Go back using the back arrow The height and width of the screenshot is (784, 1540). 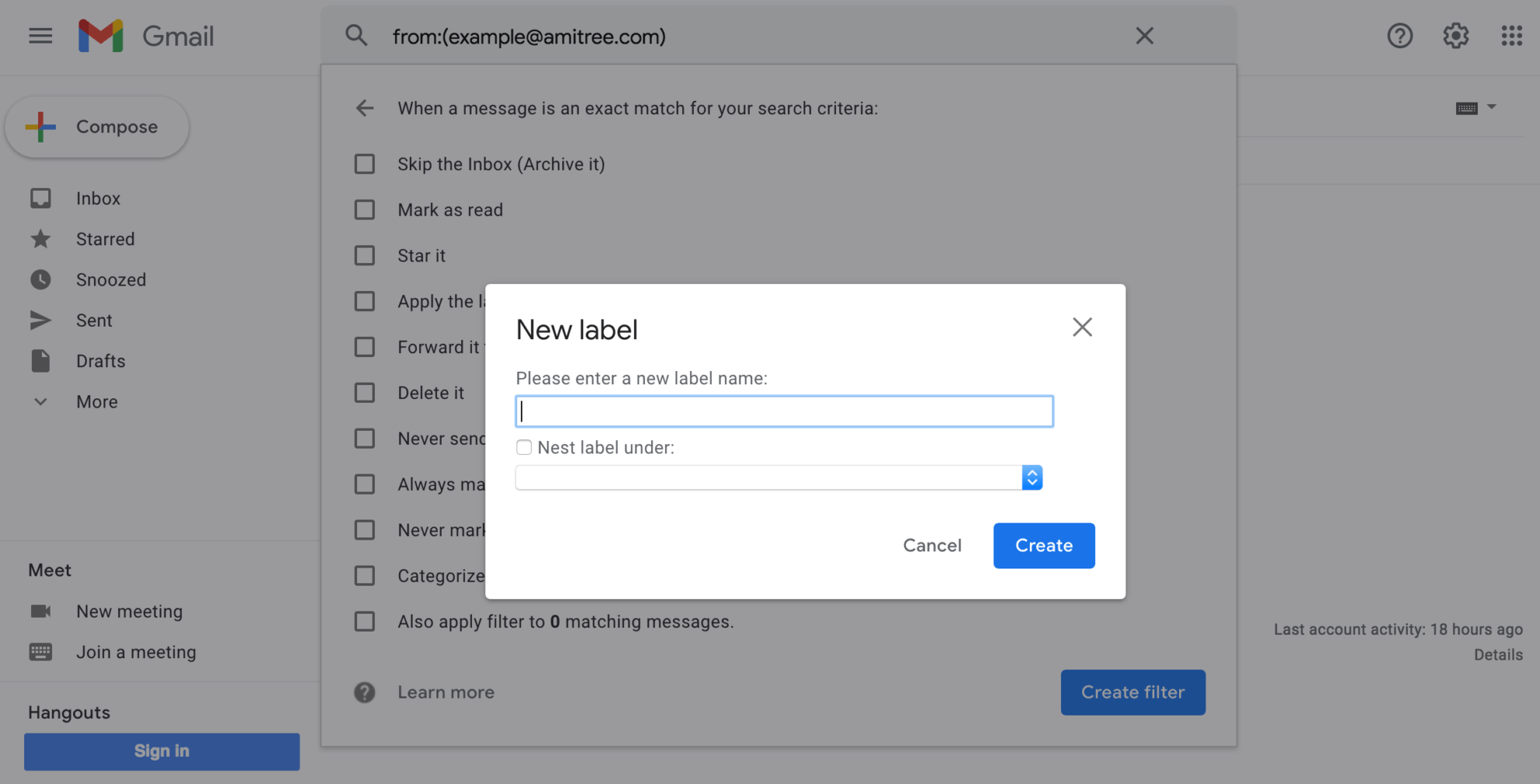click(x=365, y=108)
